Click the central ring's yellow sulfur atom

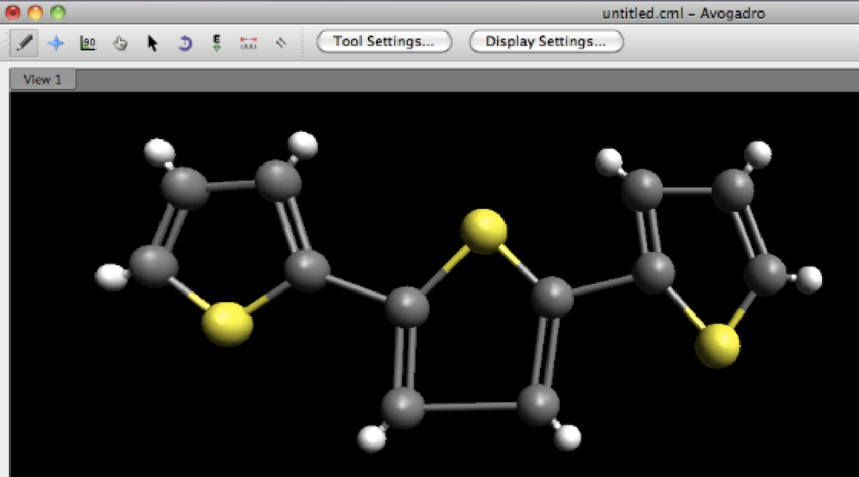(485, 230)
